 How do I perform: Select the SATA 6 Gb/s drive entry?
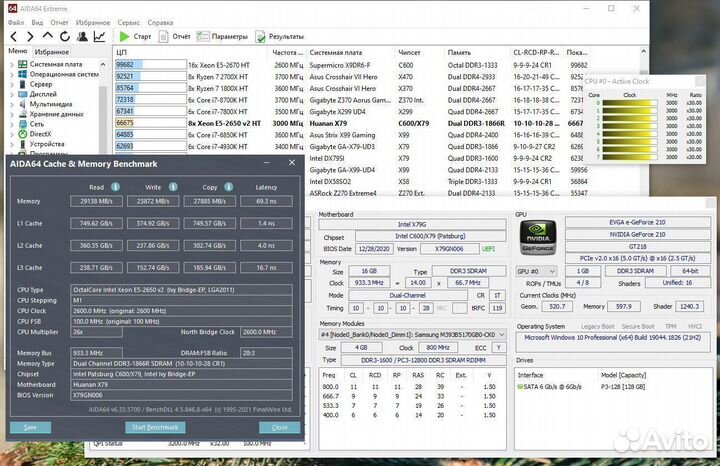552,387
